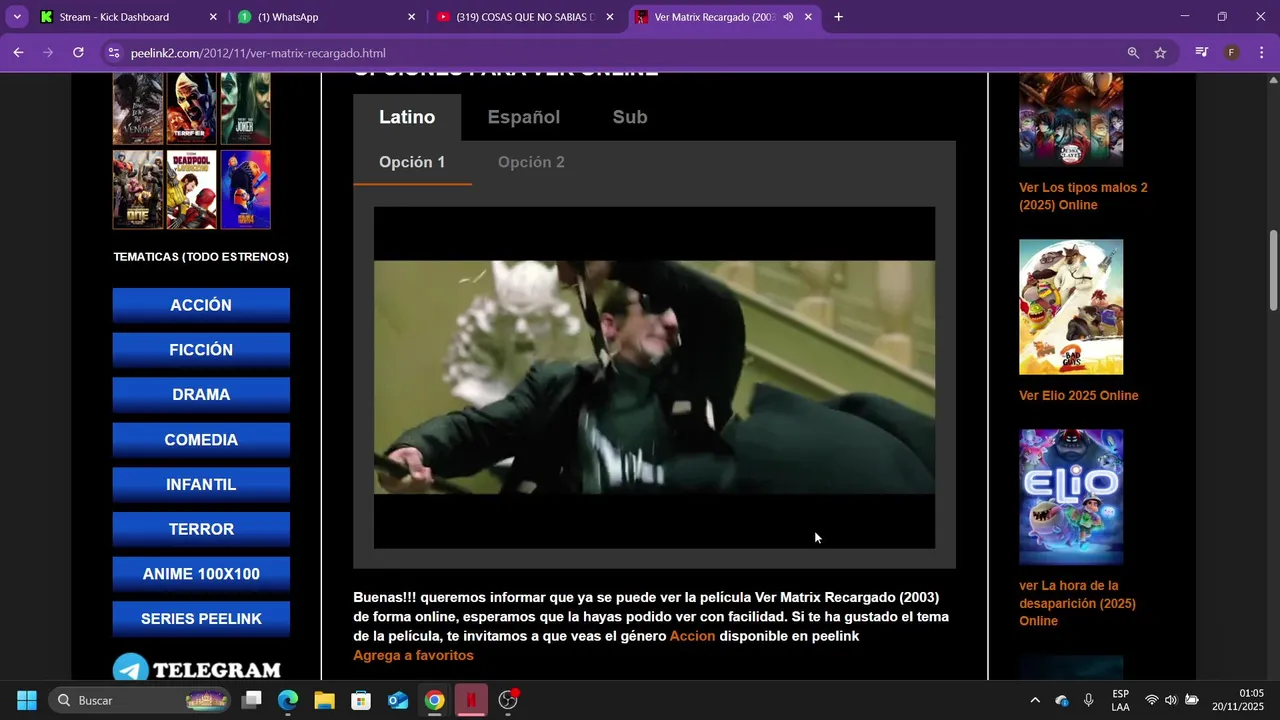
Task: Expand the hidden system tray icons chevron
Action: pyautogui.click(x=1034, y=700)
